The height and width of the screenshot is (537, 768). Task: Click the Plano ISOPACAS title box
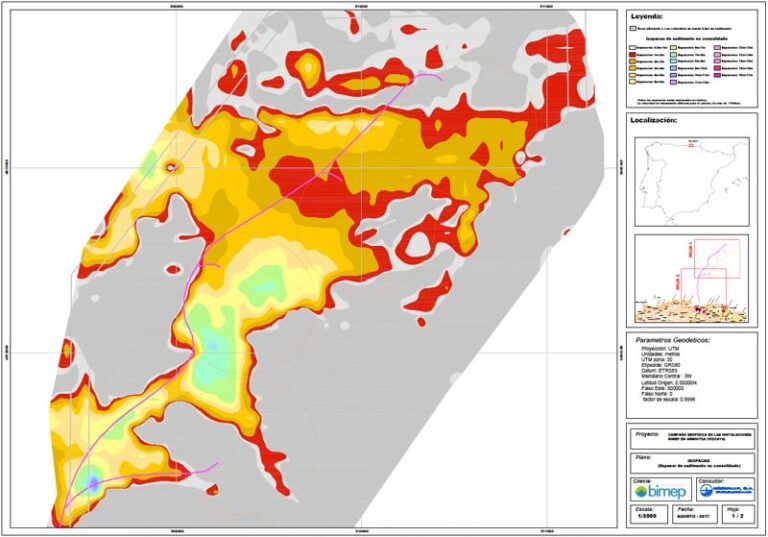(x=691, y=463)
